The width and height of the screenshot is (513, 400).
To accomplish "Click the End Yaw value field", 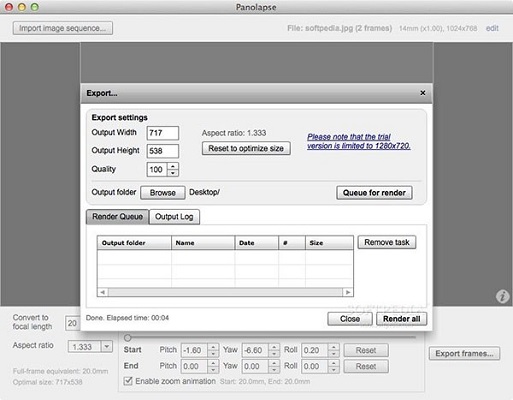I will 256,366.
